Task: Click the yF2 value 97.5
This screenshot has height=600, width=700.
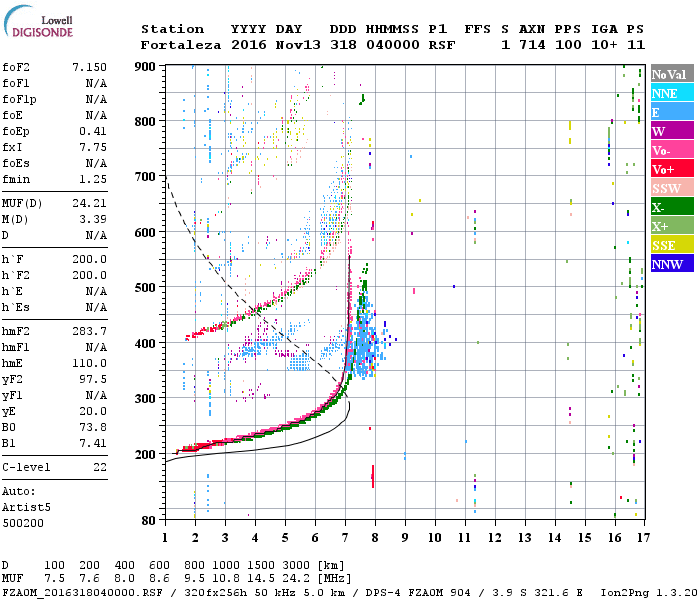Action: tap(93, 379)
